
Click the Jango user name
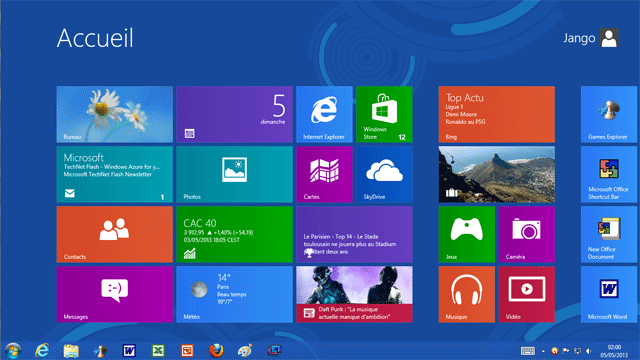(x=579, y=38)
